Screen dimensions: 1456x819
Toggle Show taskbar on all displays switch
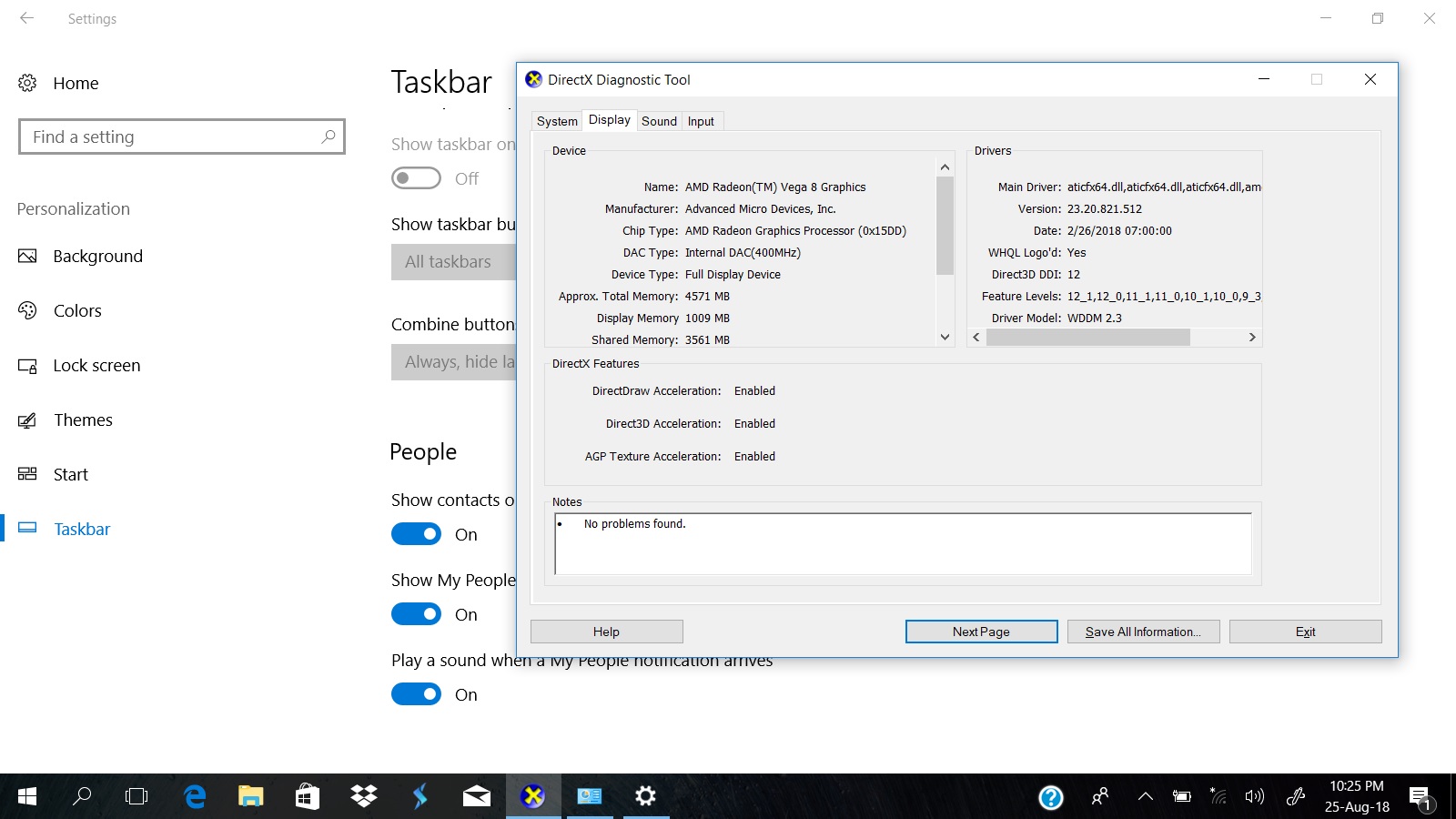point(416,178)
